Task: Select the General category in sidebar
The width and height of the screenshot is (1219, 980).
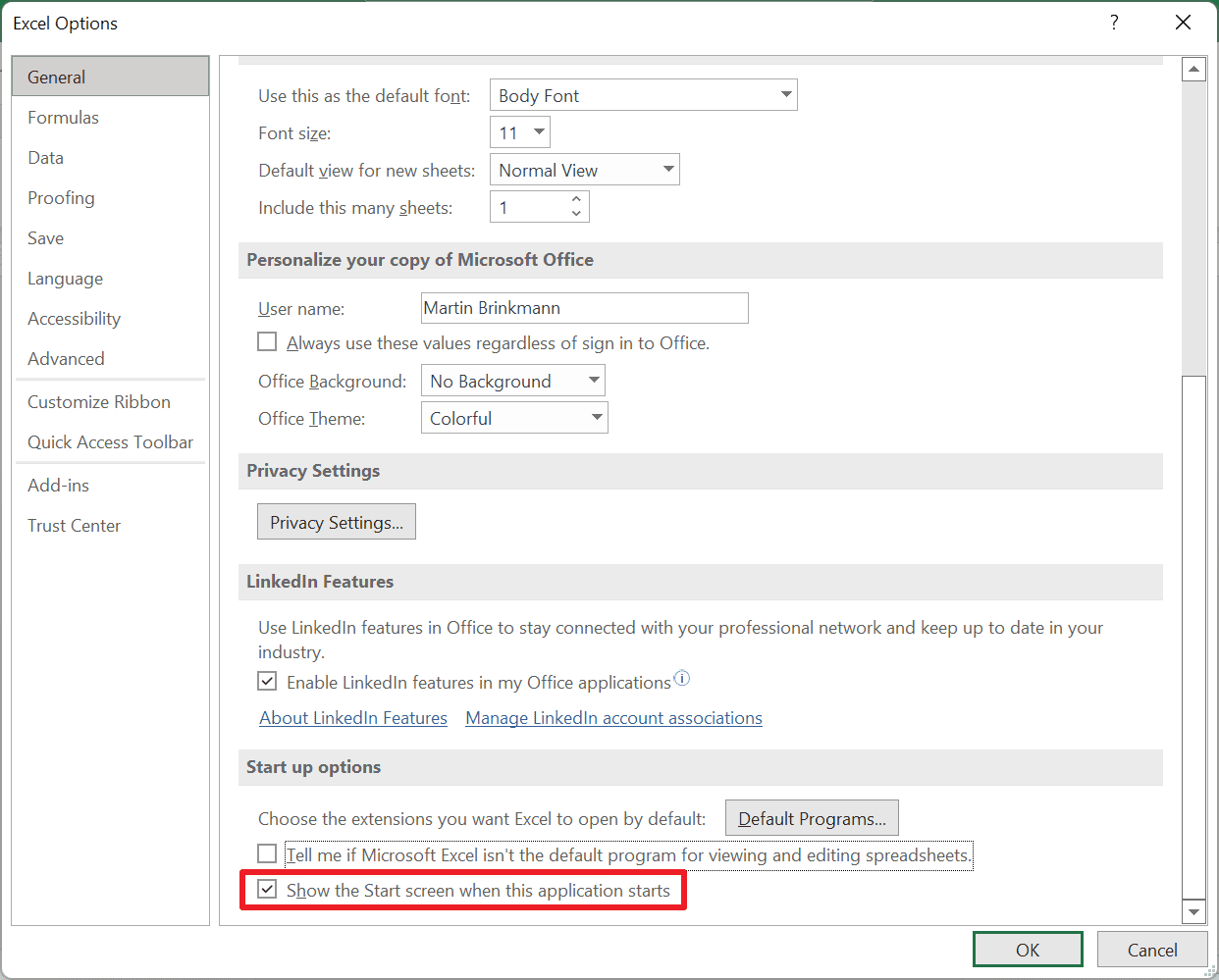Action: click(56, 76)
